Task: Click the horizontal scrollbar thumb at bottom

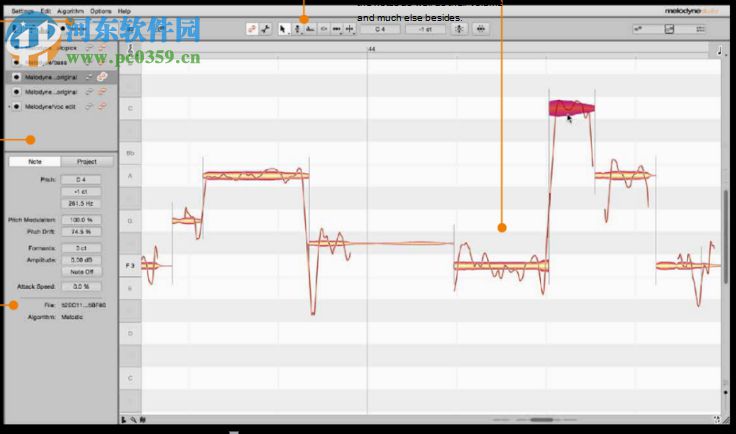Action: tap(541, 419)
